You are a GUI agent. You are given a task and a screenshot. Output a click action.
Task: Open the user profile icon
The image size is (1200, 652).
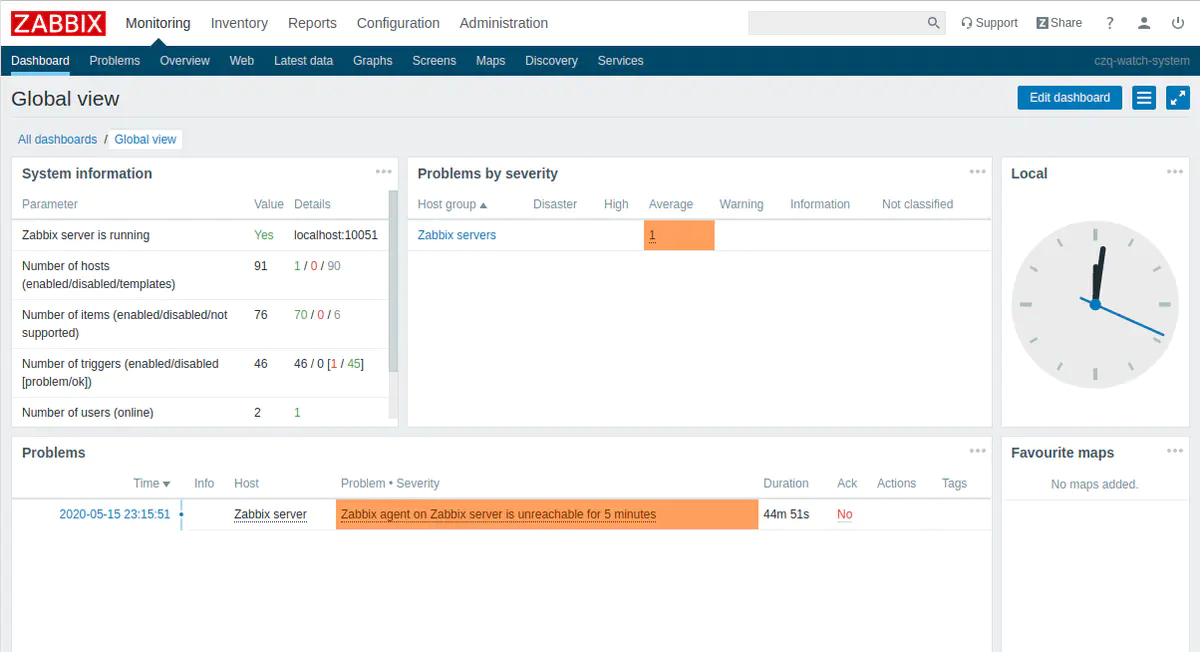click(x=1144, y=23)
